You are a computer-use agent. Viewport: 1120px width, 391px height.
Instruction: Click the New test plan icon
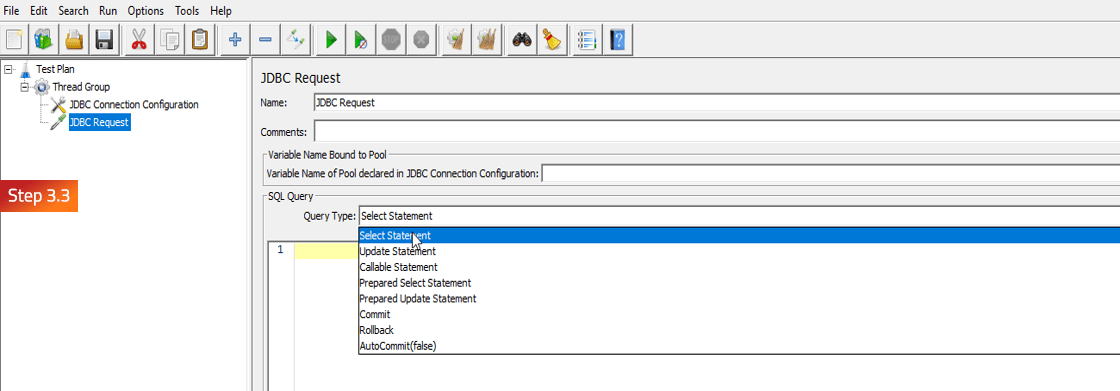click(15, 39)
